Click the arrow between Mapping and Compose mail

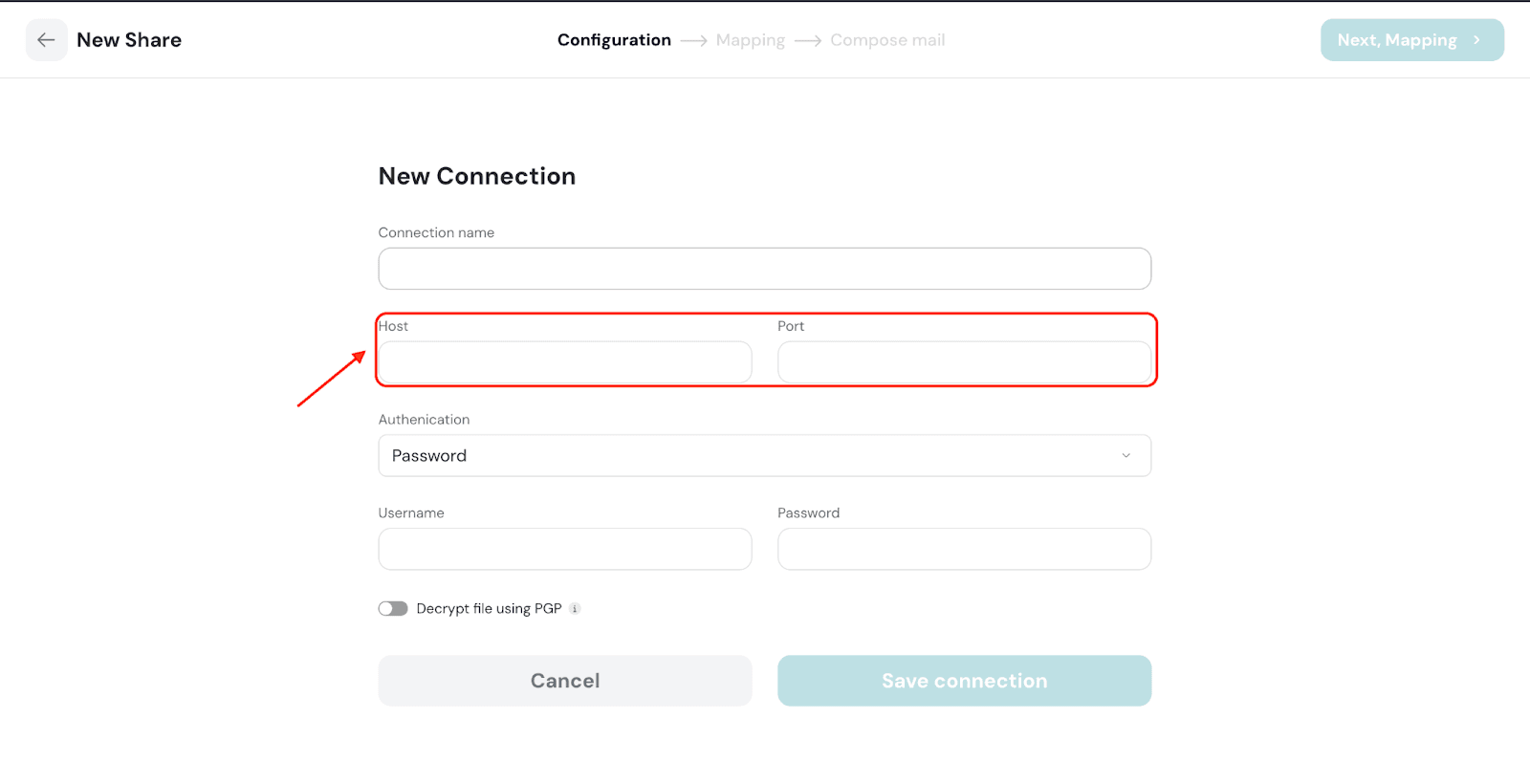click(807, 41)
